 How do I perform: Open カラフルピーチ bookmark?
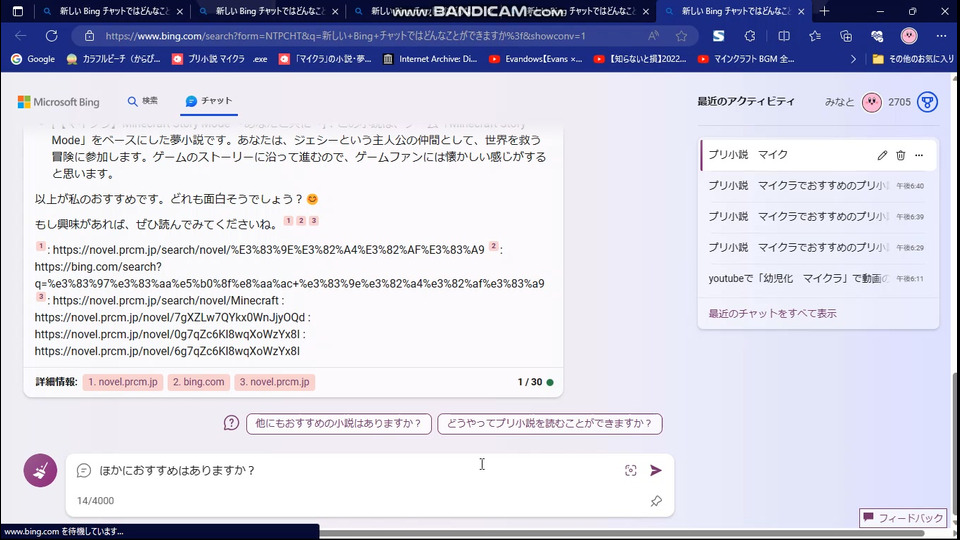[114, 59]
